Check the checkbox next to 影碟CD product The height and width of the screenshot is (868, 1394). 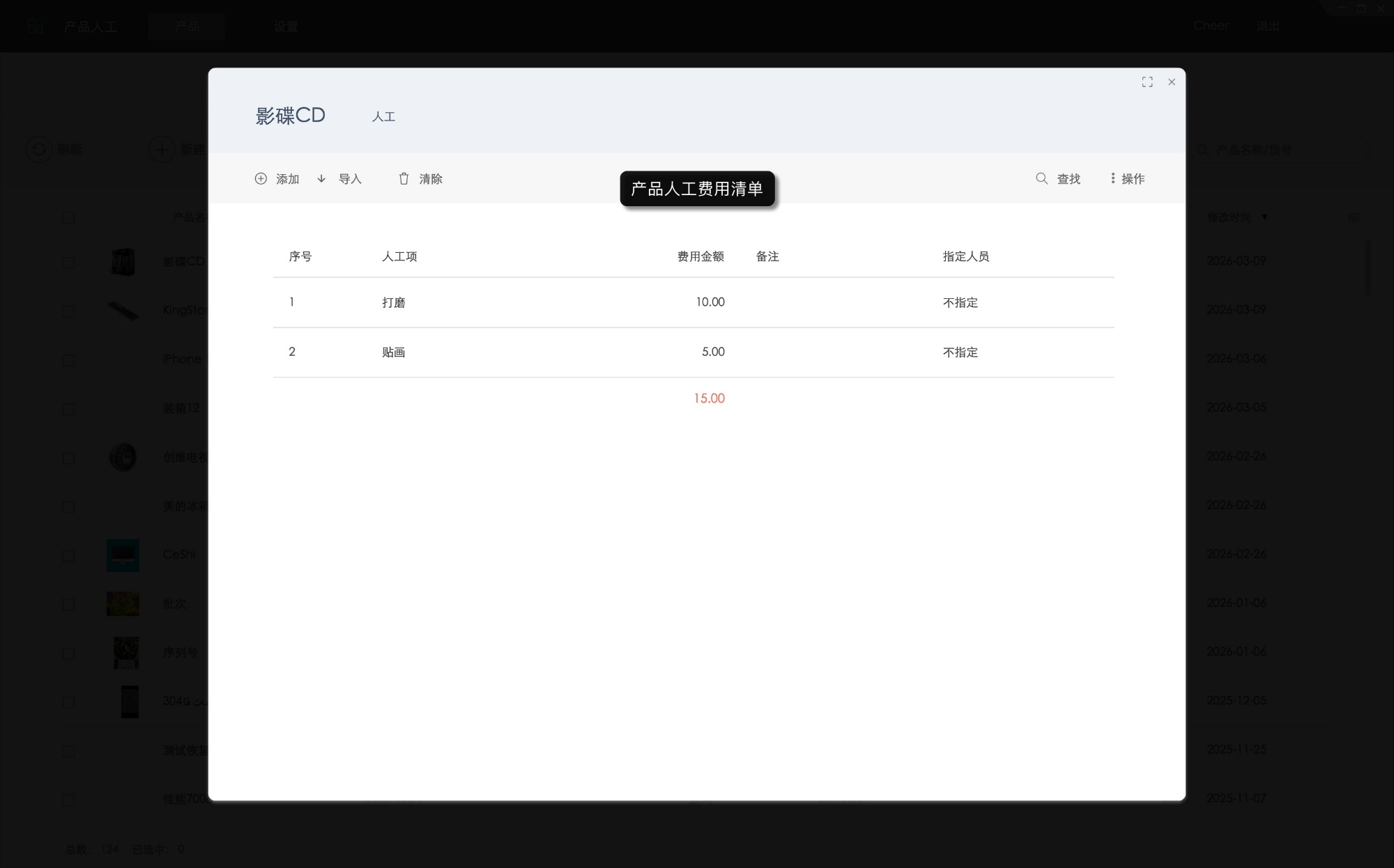(x=68, y=263)
